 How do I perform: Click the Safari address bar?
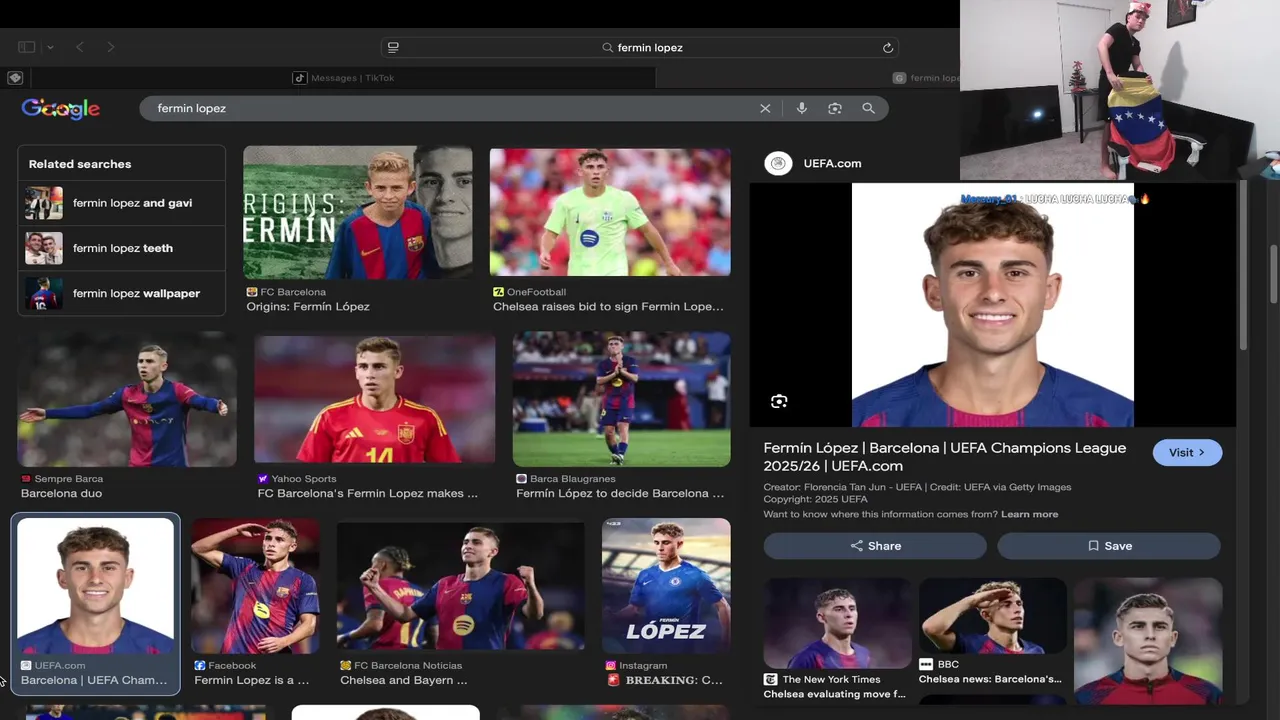click(640, 47)
